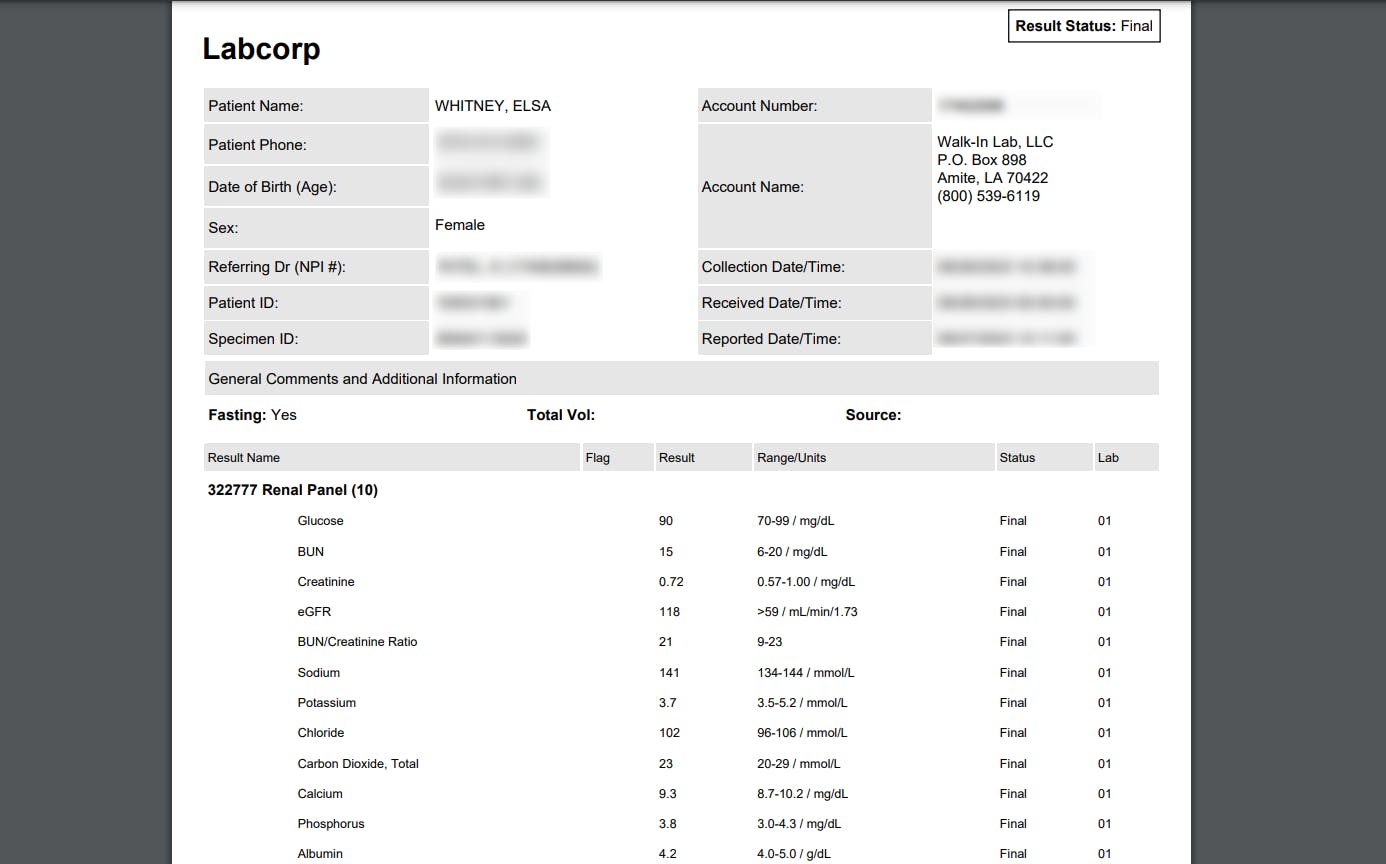Screen dimensions: 1386x864
Task: Select patient name WHITNEY, ELSA
Action: (491, 105)
